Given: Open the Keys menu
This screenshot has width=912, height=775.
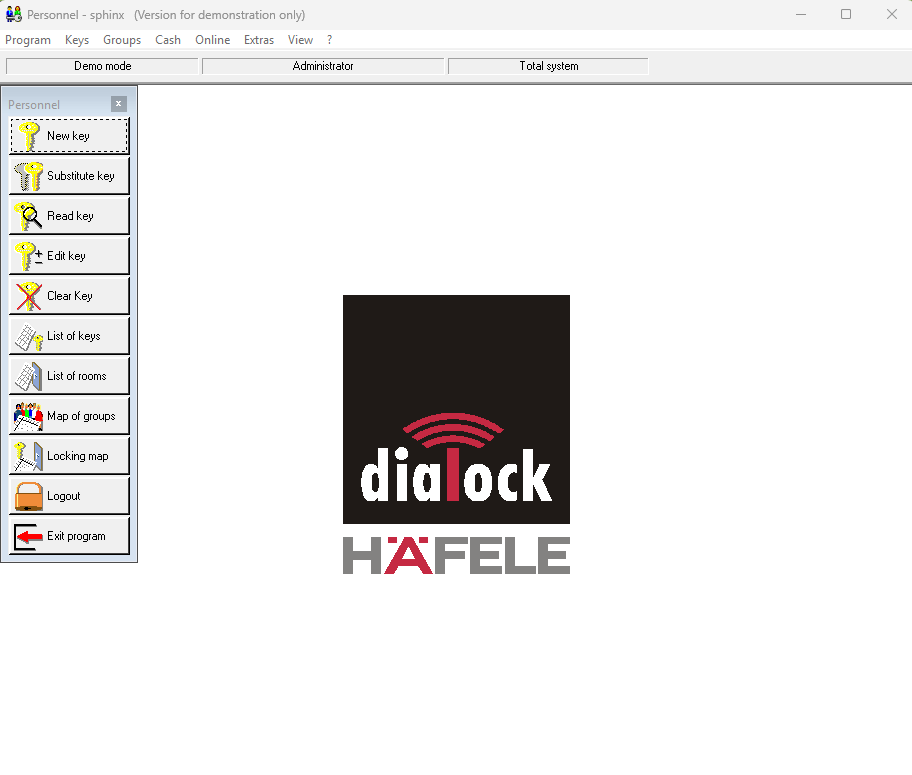Looking at the screenshot, I should (77, 40).
